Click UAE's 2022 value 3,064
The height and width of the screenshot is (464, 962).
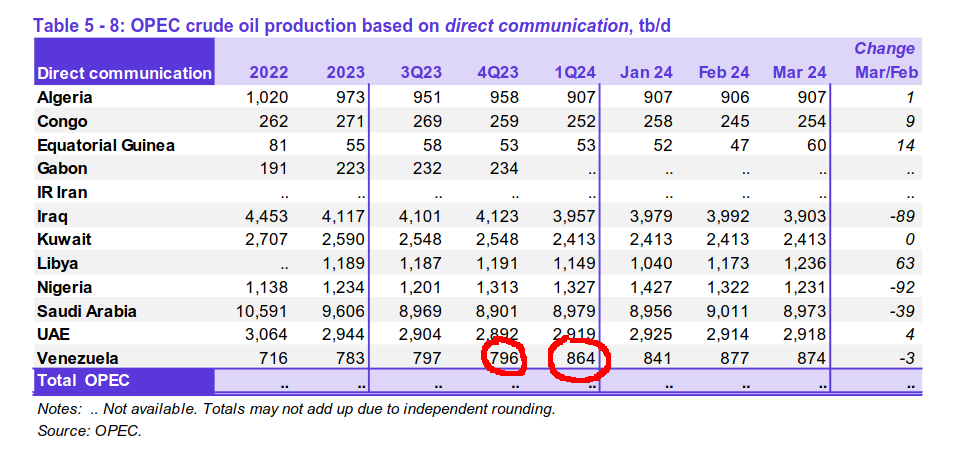coord(266,334)
